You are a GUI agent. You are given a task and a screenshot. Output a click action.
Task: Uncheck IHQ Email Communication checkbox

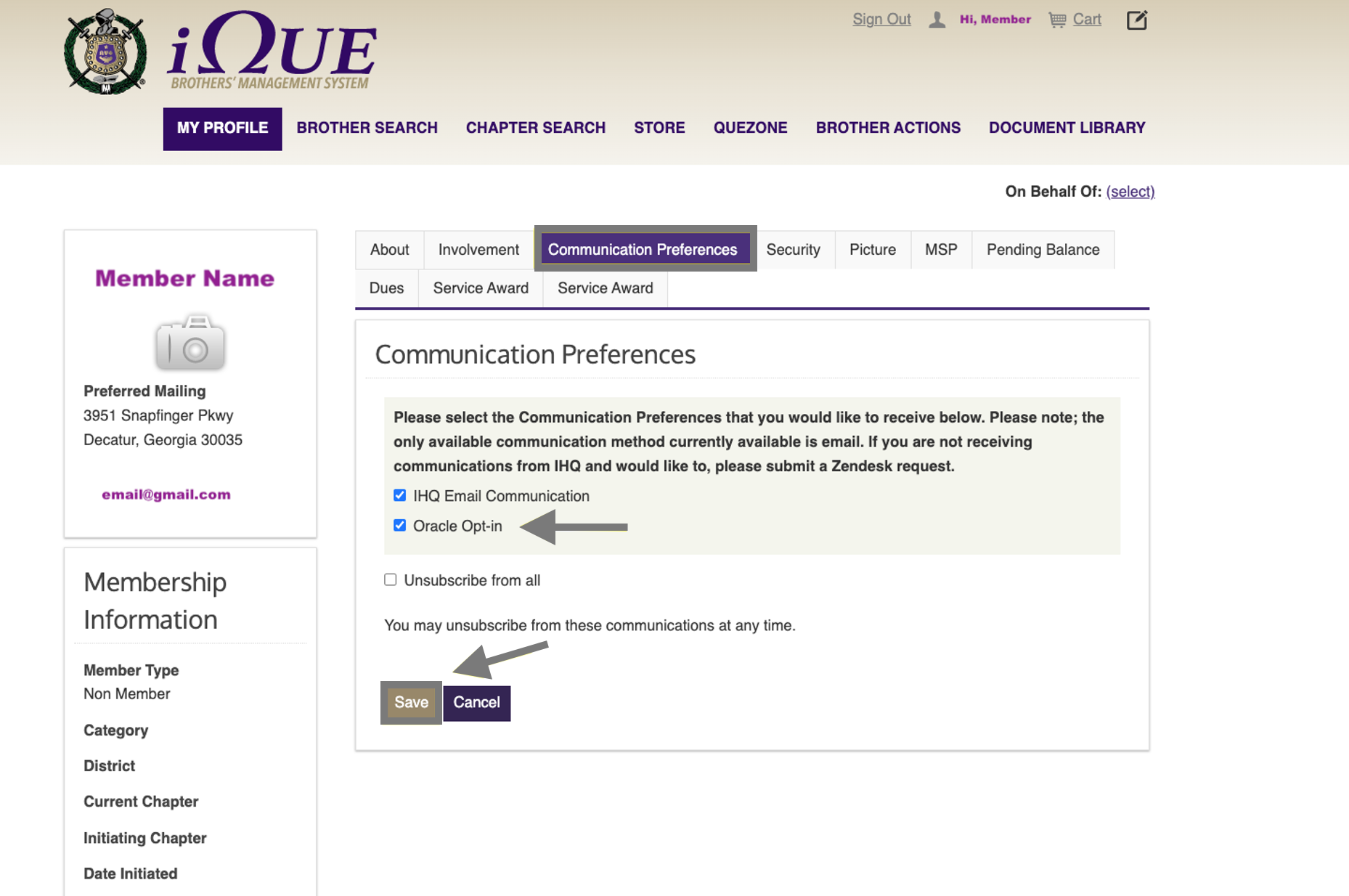[x=399, y=495]
